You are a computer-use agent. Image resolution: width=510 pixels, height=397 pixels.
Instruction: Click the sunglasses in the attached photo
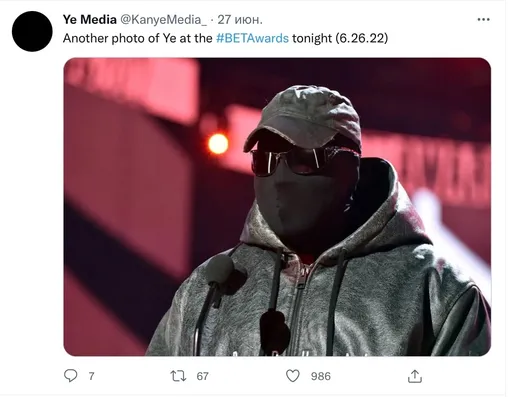[302, 161]
